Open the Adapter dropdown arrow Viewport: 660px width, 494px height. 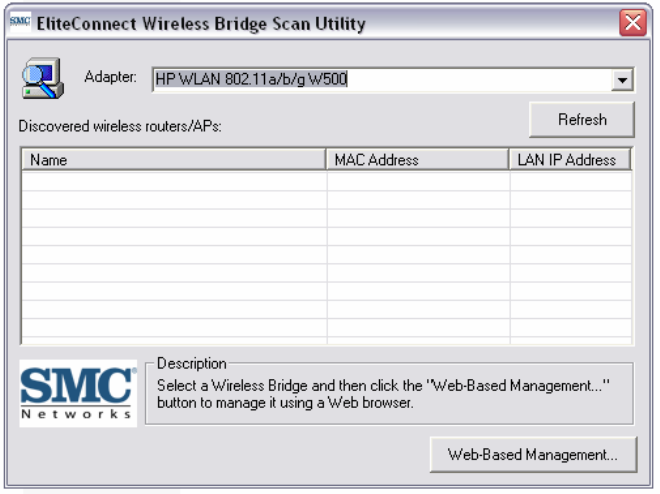tap(622, 80)
